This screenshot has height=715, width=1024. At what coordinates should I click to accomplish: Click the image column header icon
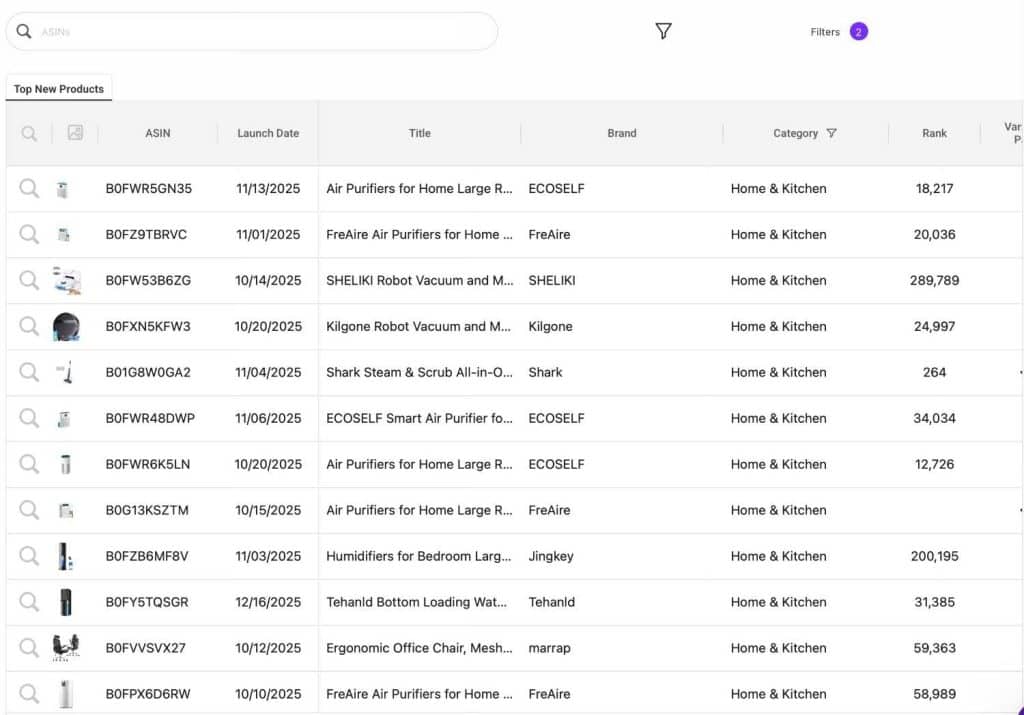75,132
